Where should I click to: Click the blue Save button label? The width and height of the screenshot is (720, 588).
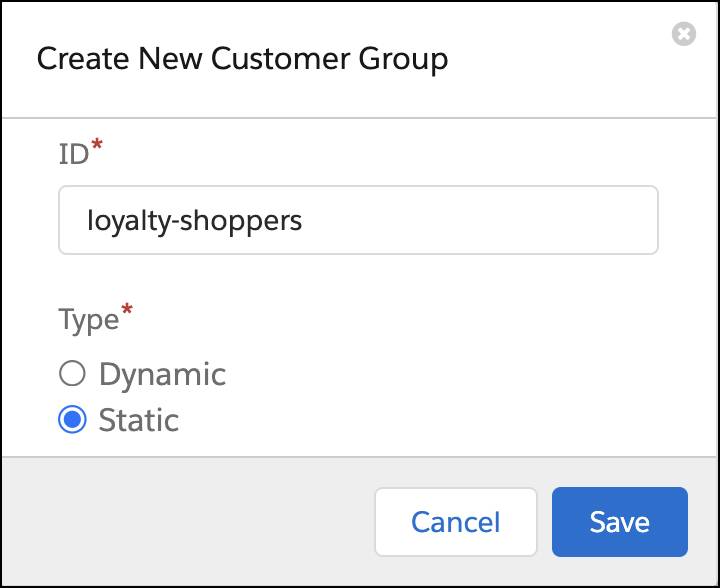[x=619, y=522]
